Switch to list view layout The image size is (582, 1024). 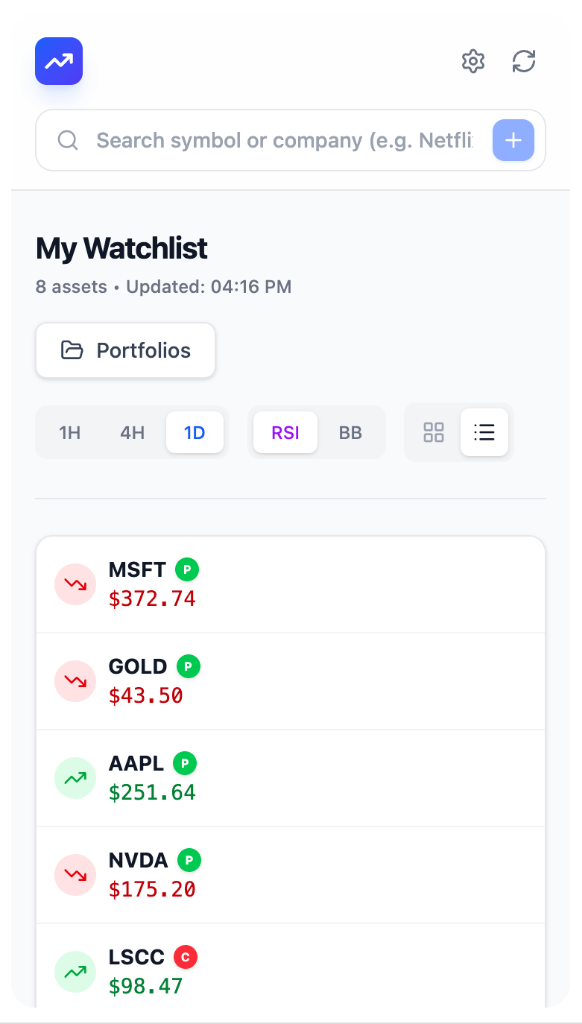click(484, 432)
